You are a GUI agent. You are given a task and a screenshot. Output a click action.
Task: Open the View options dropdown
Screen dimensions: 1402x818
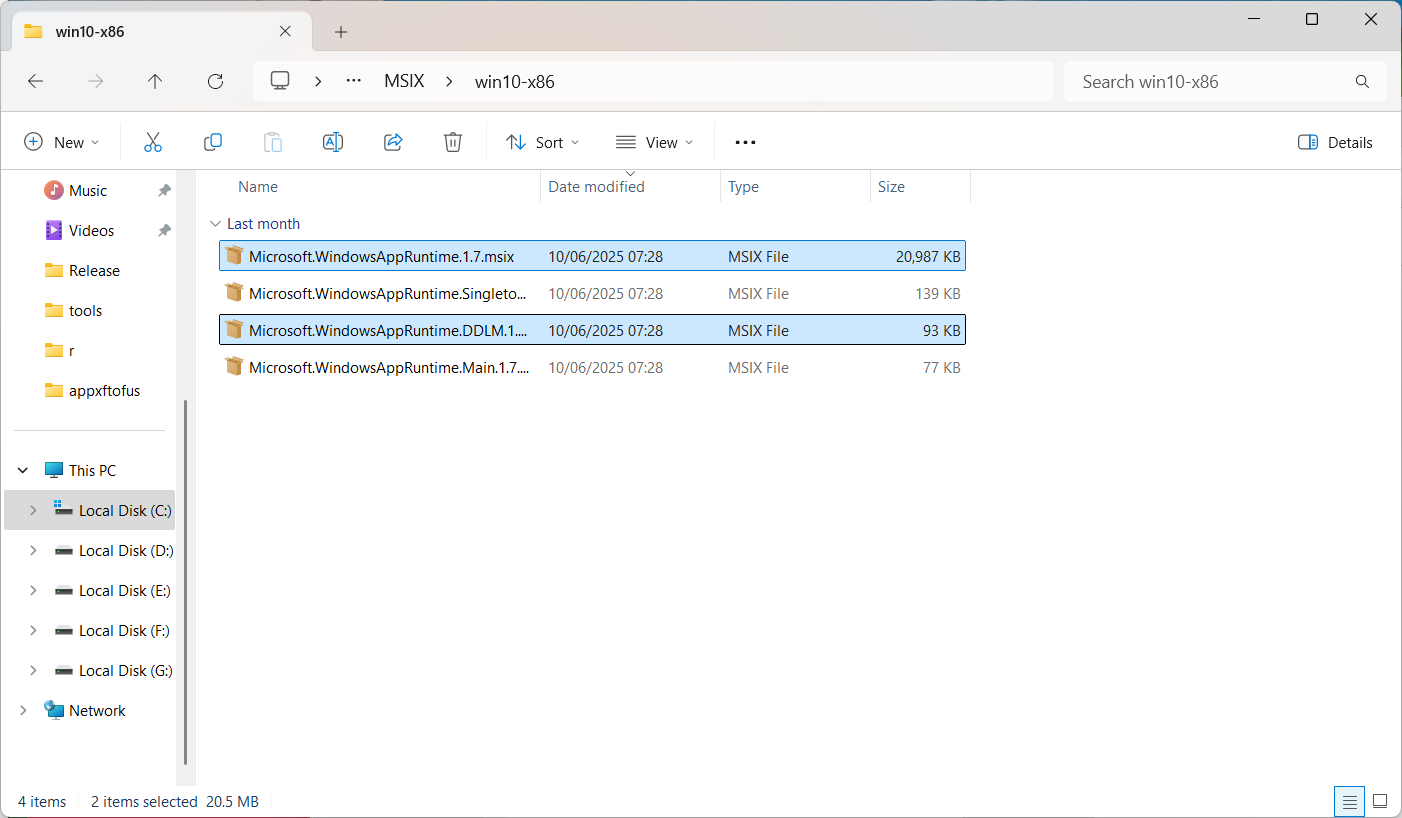click(654, 142)
